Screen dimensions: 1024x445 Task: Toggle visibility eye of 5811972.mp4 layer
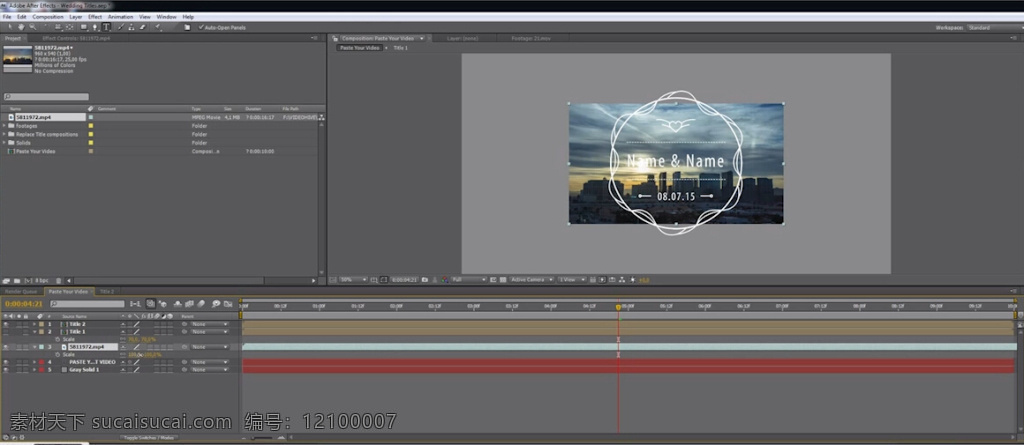(x=6, y=347)
